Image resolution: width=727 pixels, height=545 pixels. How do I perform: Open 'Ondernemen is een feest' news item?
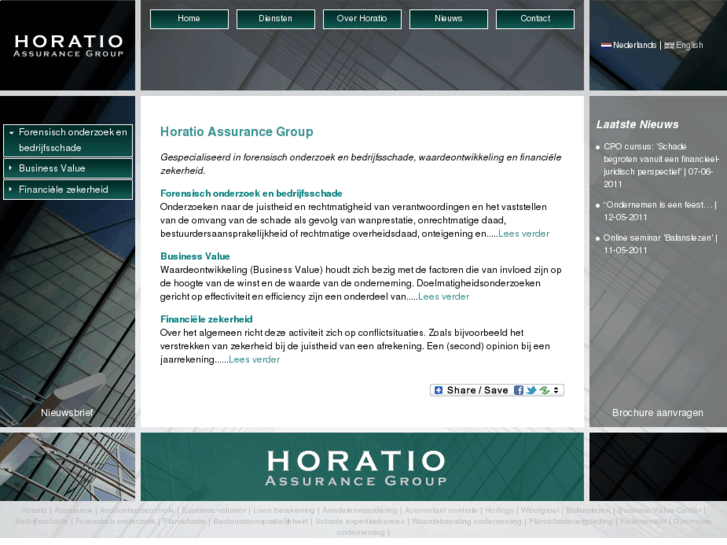pos(659,211)
